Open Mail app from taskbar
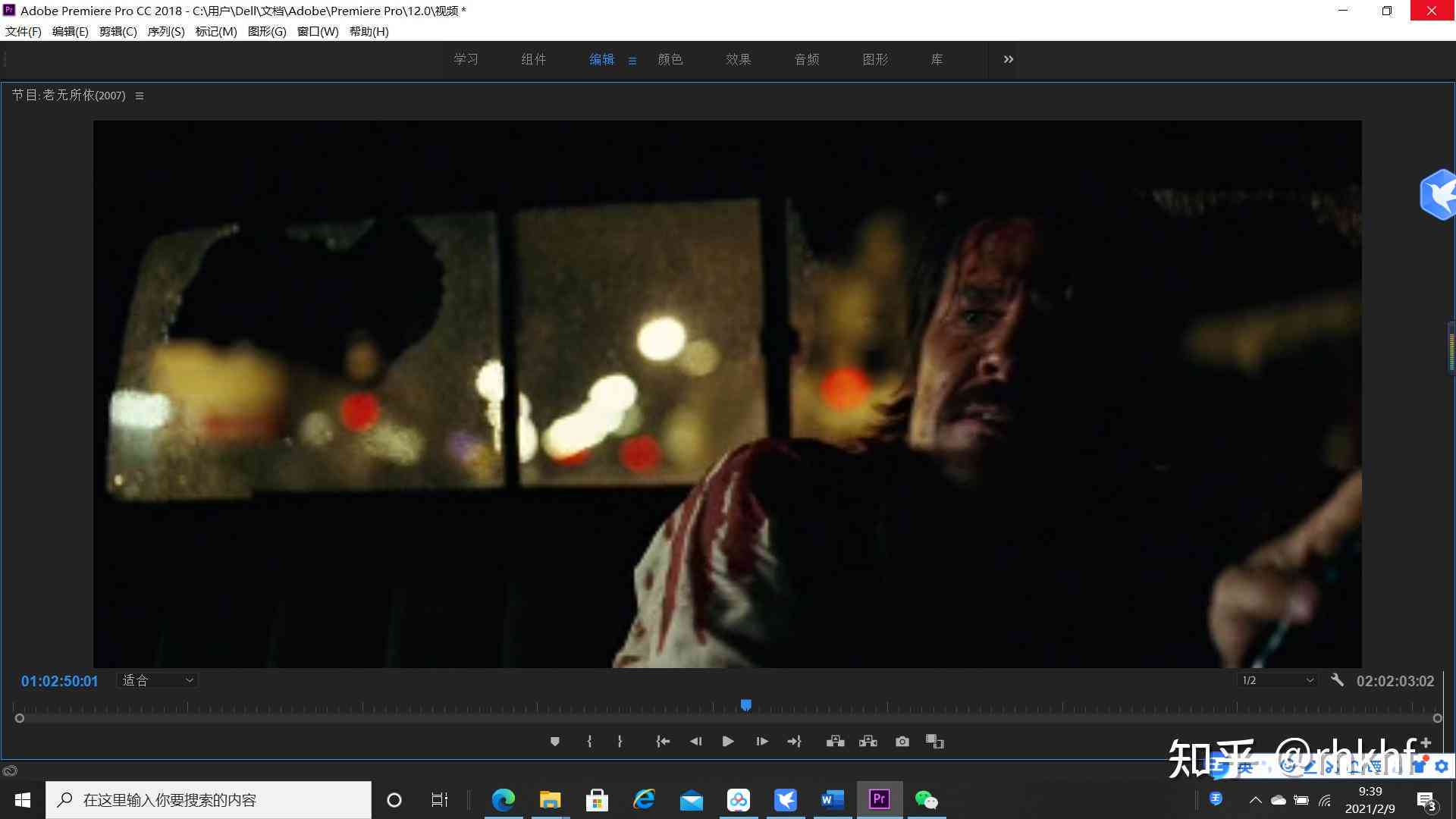Viewport: 1456px width, 819px height. click(691, 800)
